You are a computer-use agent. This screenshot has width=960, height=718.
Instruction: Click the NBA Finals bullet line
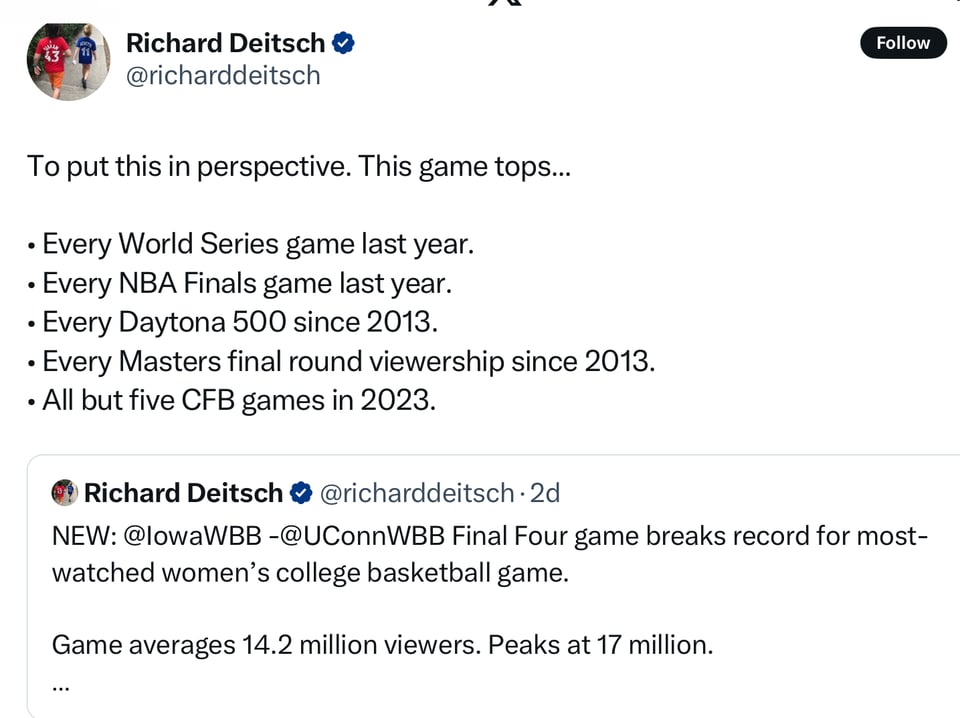pos(240,284)
